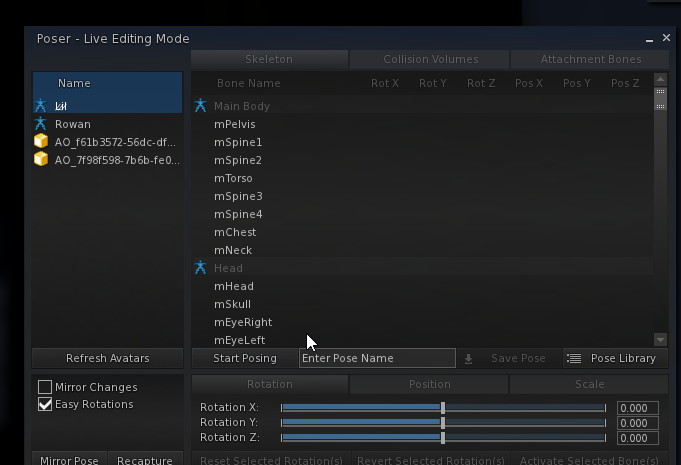This screenshot has height=465, width=681.
Task: Click Reset Selected Rotation(s) button
Action: [x=271, y=459]
